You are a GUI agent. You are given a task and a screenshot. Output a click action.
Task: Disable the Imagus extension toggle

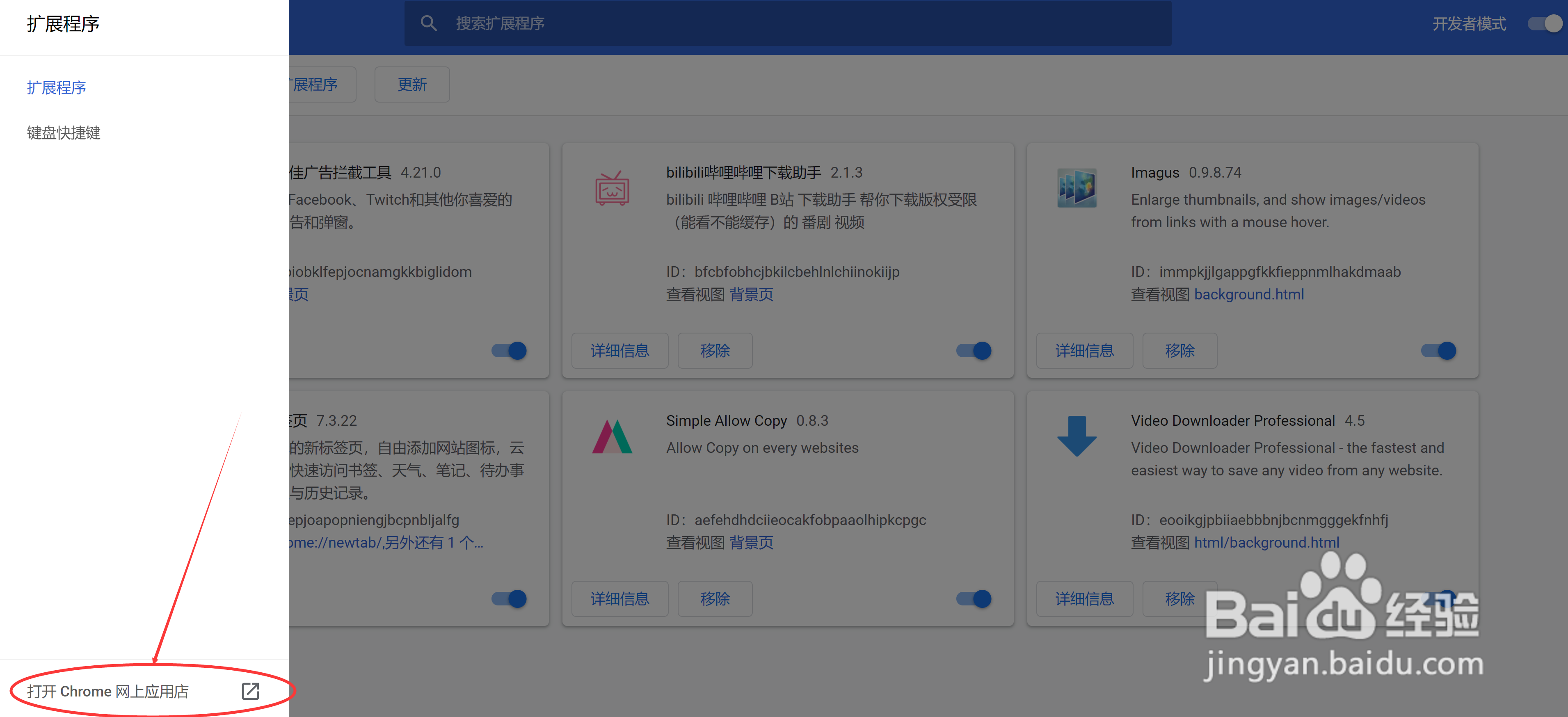pos(1438,351)
